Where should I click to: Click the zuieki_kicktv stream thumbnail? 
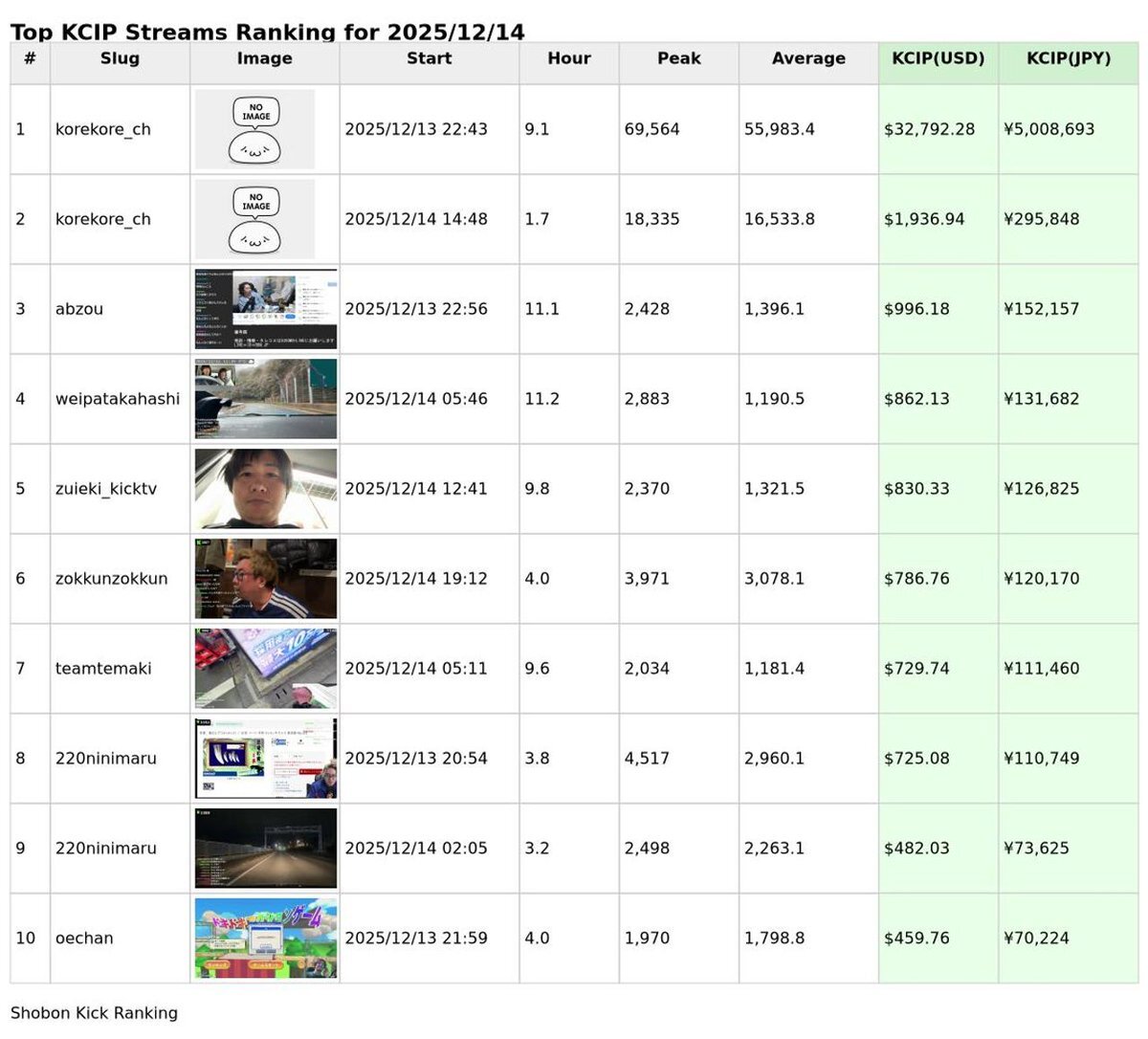pyautogui.click(x=265, y=489)
